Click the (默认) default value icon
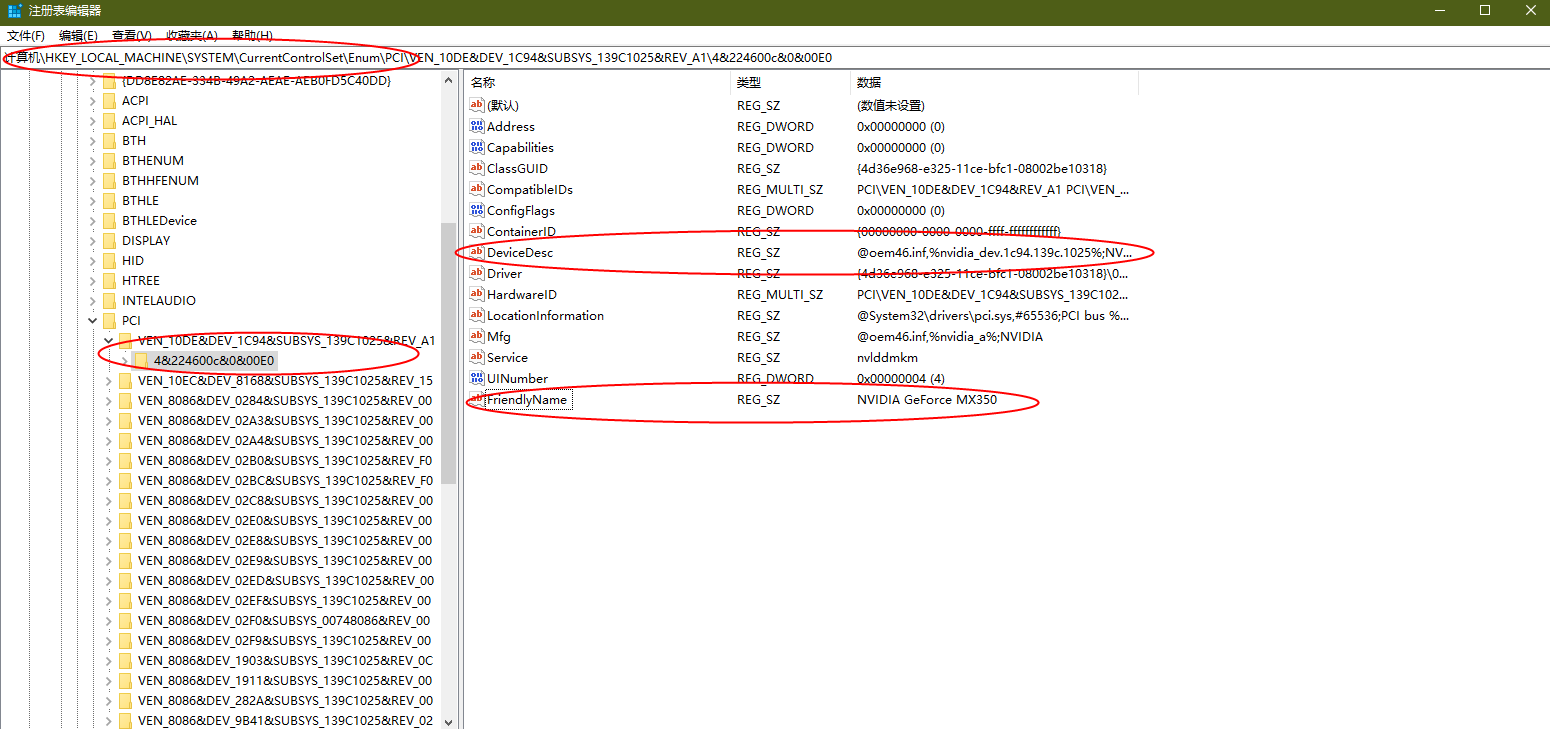Image resolution: width=1550 pixels, height=729 pixels. (477, 105)
